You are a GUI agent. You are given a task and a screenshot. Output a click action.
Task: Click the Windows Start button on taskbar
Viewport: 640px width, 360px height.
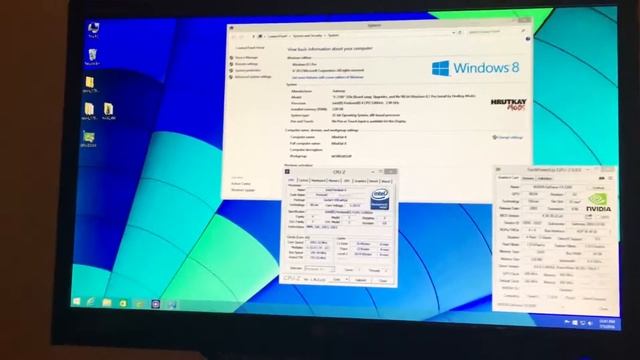tap(76, 301)
